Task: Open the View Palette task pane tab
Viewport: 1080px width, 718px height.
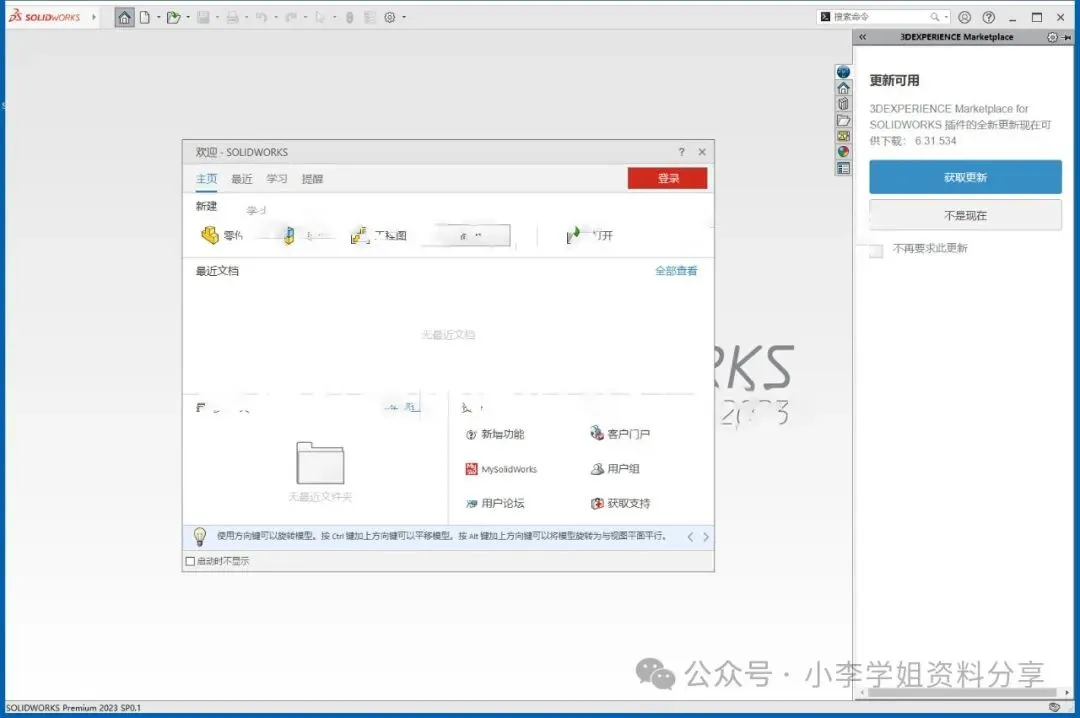Action: click(843, 136)
